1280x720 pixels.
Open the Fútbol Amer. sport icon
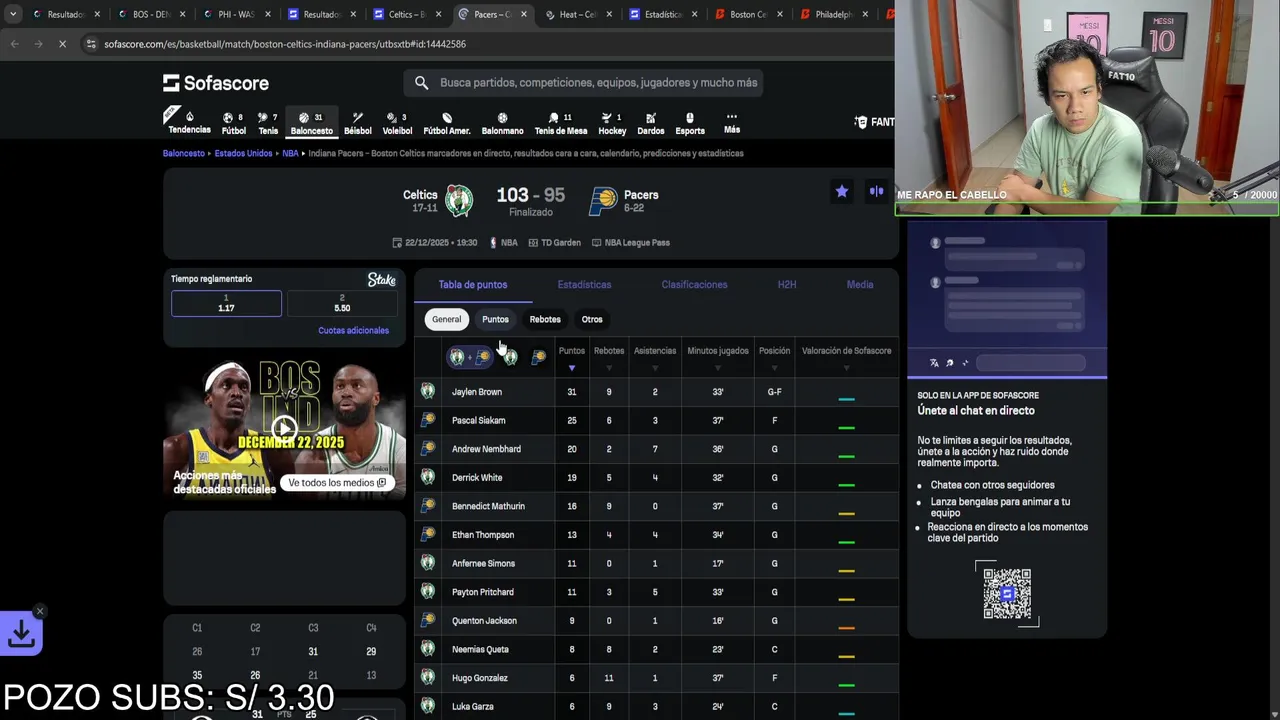(446, 123)
